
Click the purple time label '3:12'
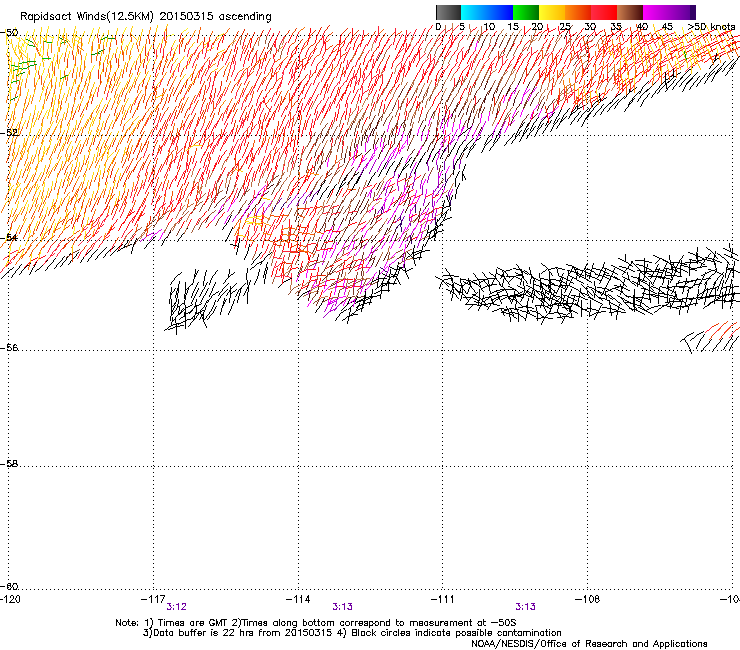(177, 607)
